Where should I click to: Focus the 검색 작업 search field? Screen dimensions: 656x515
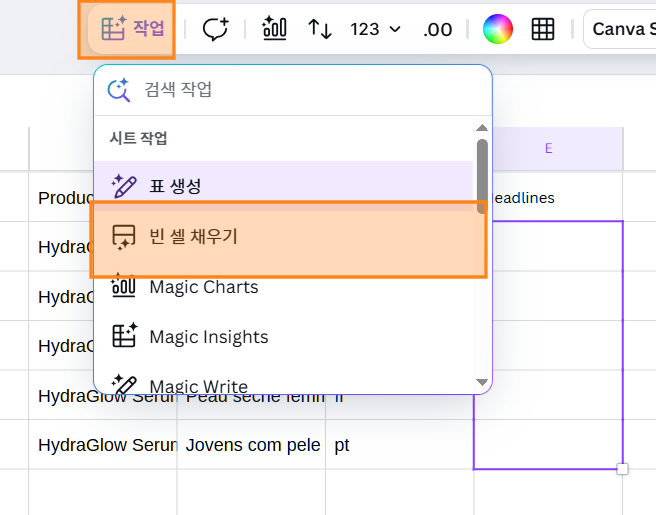pos(293,90)
